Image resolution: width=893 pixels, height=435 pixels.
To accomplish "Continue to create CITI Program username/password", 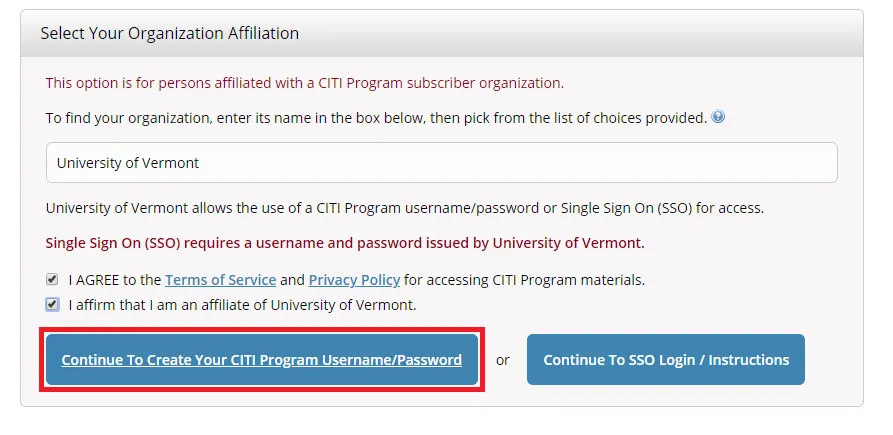I will coord(261,360).
